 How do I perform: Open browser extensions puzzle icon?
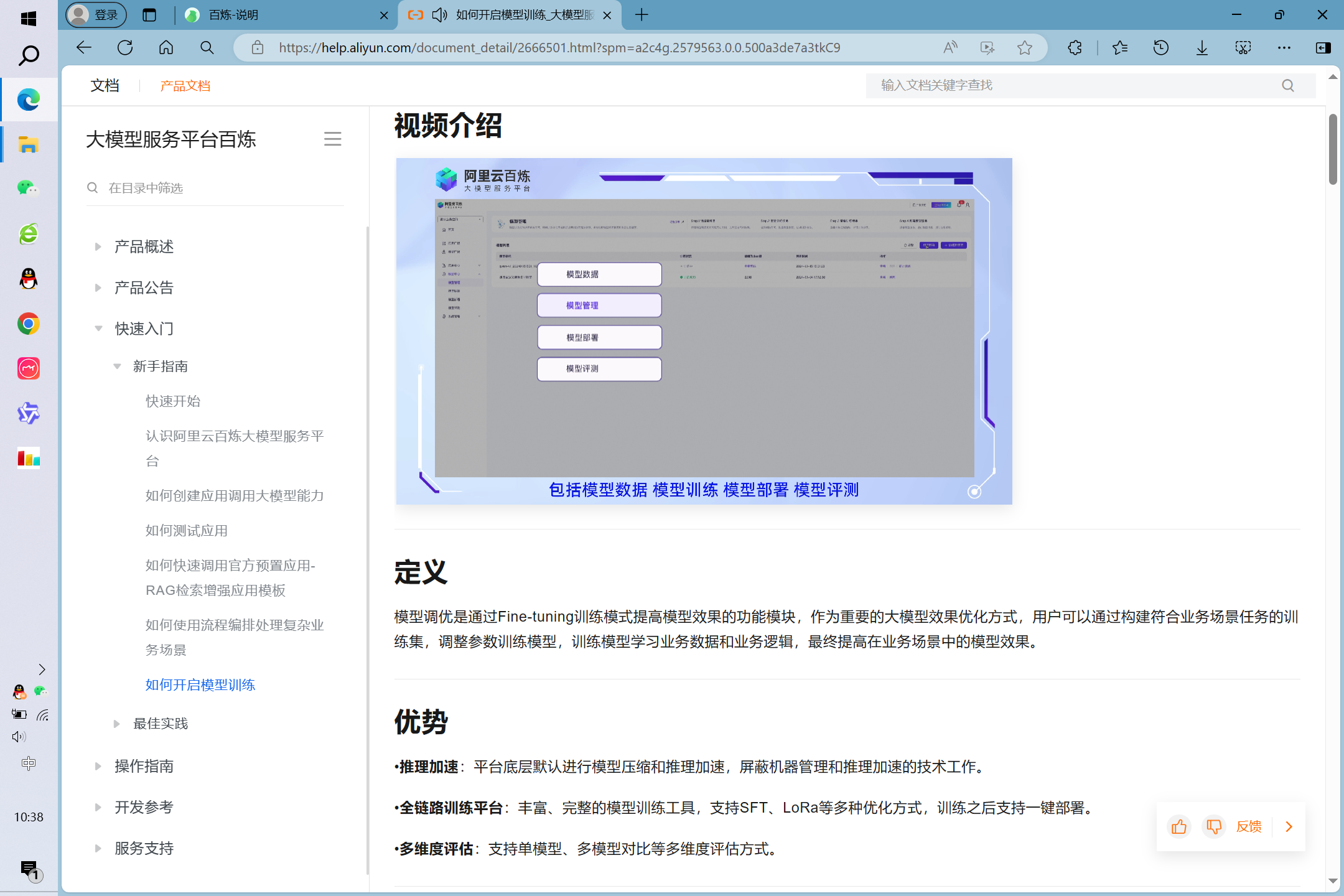click(1075, 48)
